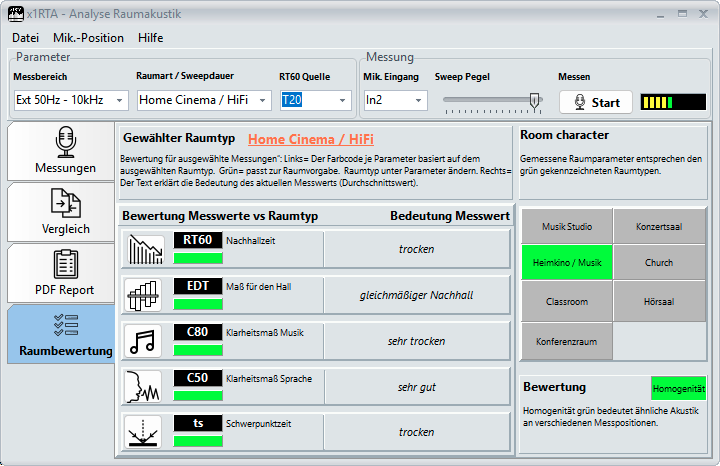Open the Datei menu
Viewport: 720px width, 466px height.
25,38
